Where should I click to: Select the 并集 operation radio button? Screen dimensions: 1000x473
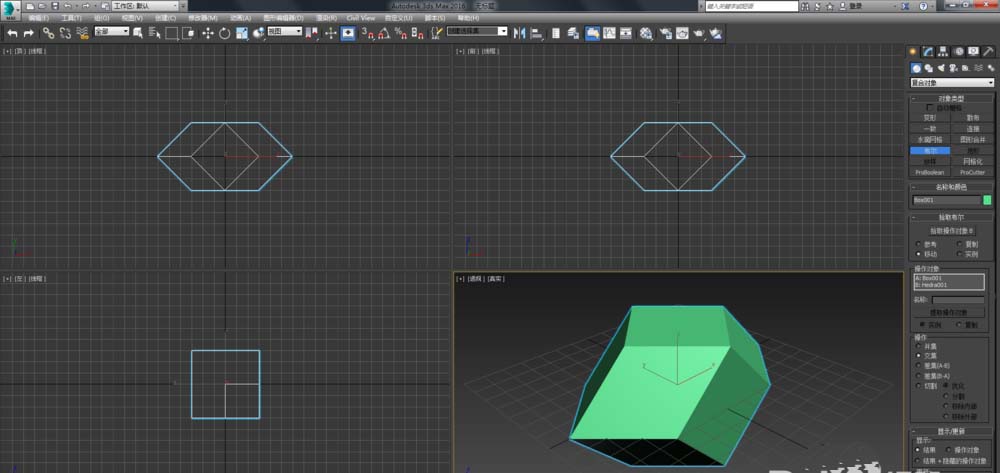click(x=919, y=346)
